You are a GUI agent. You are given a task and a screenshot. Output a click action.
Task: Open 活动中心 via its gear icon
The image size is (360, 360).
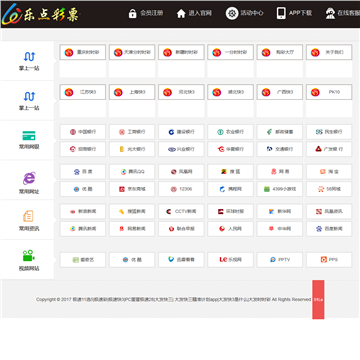click(232, 13)
